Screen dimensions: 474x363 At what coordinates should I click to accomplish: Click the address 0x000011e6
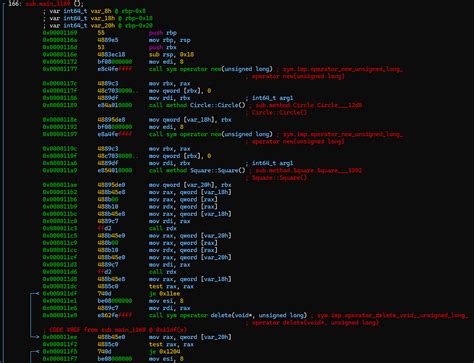[x=60, y=308]
